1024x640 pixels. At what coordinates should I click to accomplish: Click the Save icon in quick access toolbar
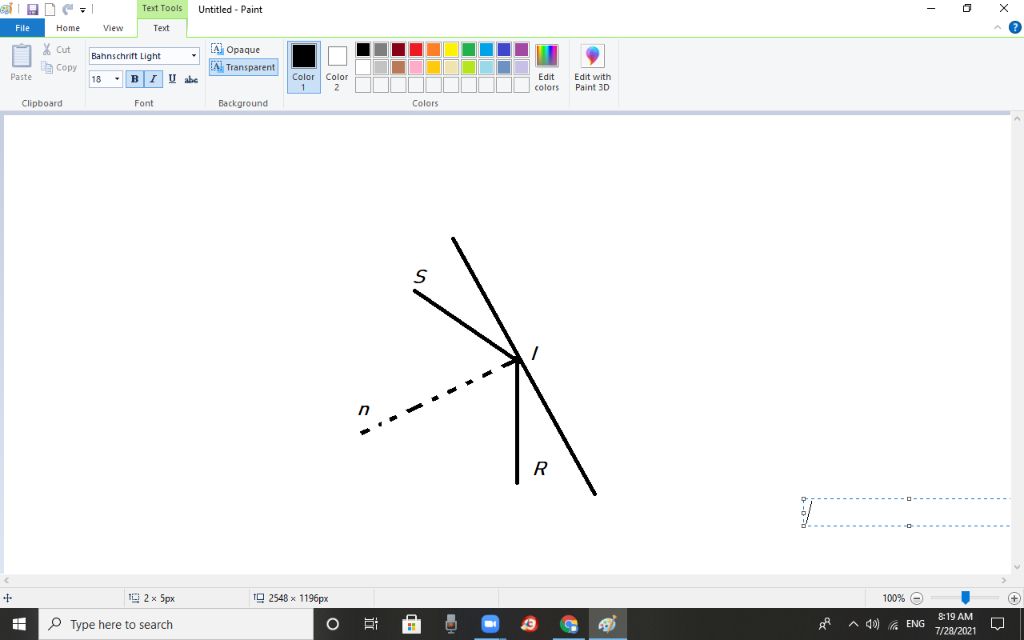tap(32, 10)
